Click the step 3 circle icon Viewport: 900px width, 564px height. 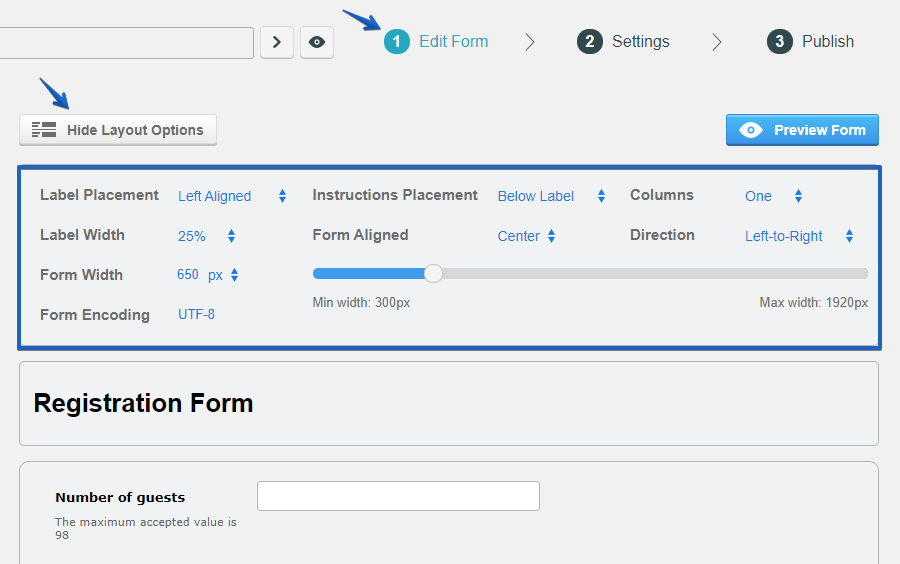(x=780, y=41)
